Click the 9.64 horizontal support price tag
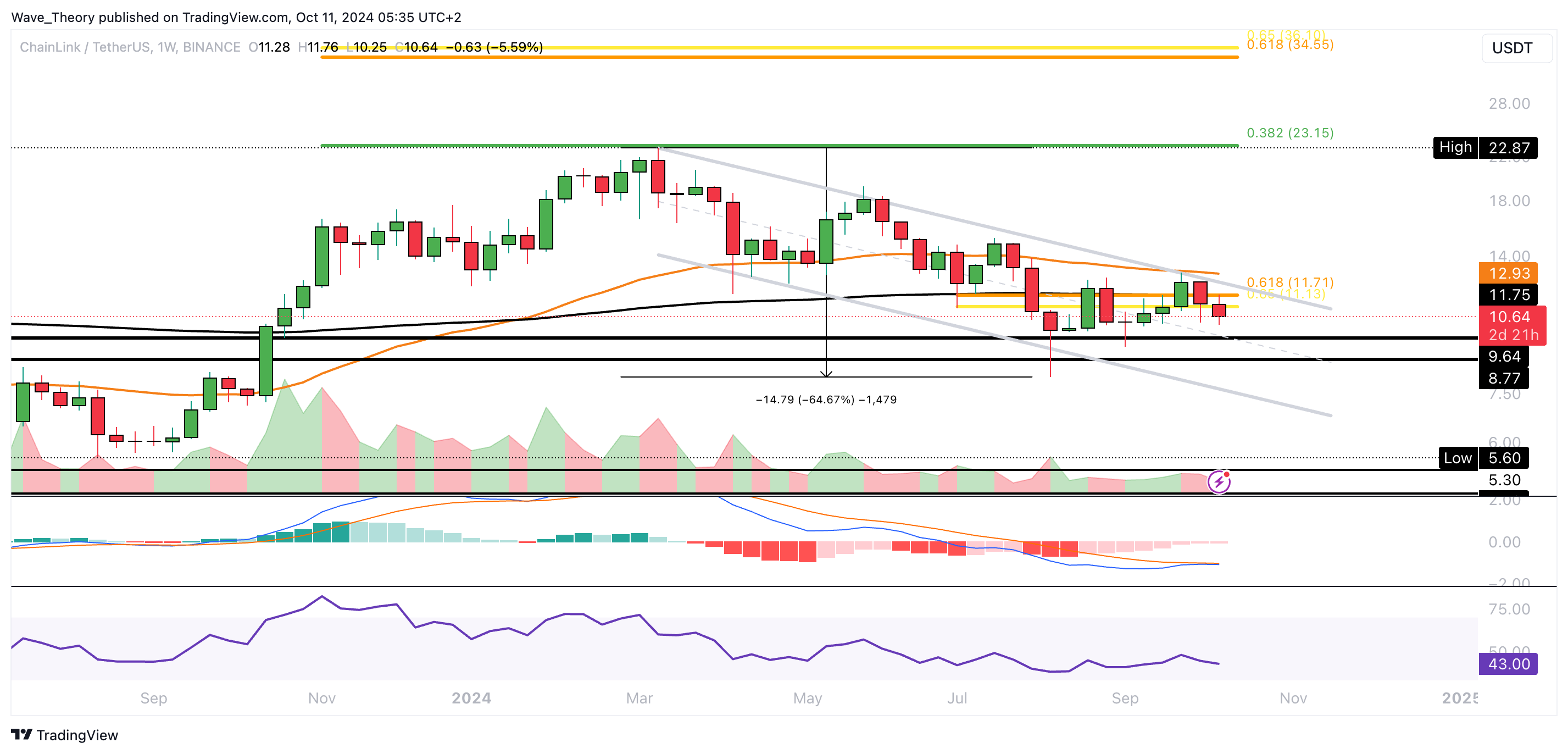 [x=1504, y=356]
